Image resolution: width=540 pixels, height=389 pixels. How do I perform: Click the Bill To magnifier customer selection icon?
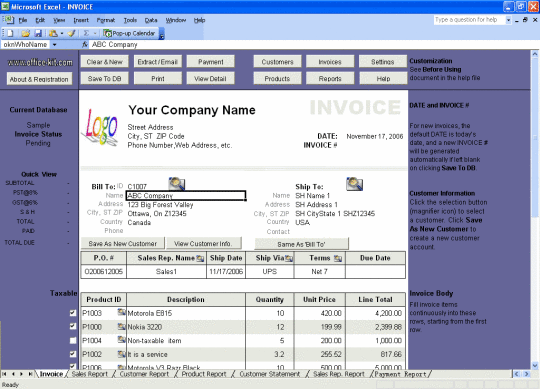177,184
